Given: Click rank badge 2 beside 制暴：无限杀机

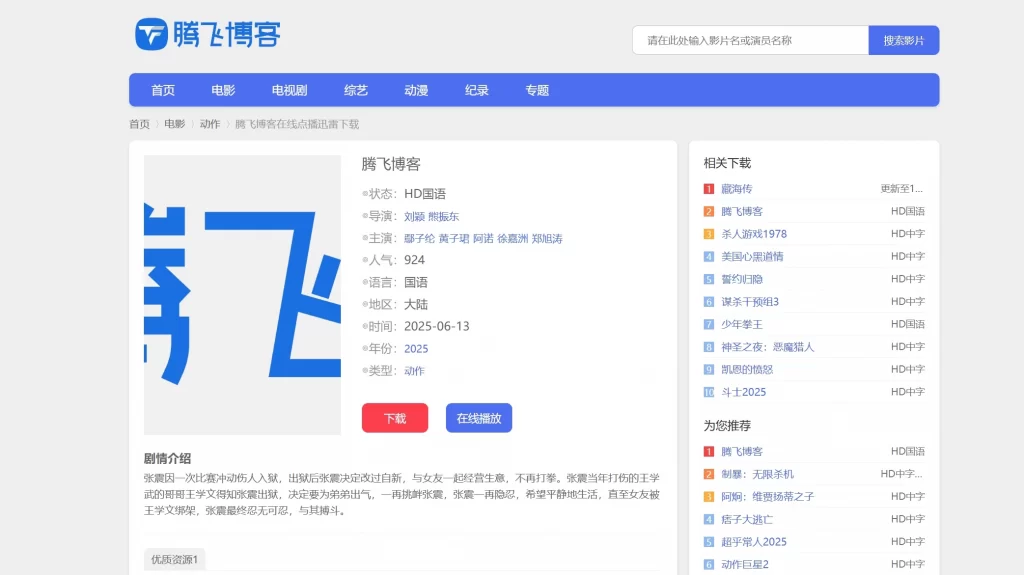Looking at the screenshot, I should [709, 474].
